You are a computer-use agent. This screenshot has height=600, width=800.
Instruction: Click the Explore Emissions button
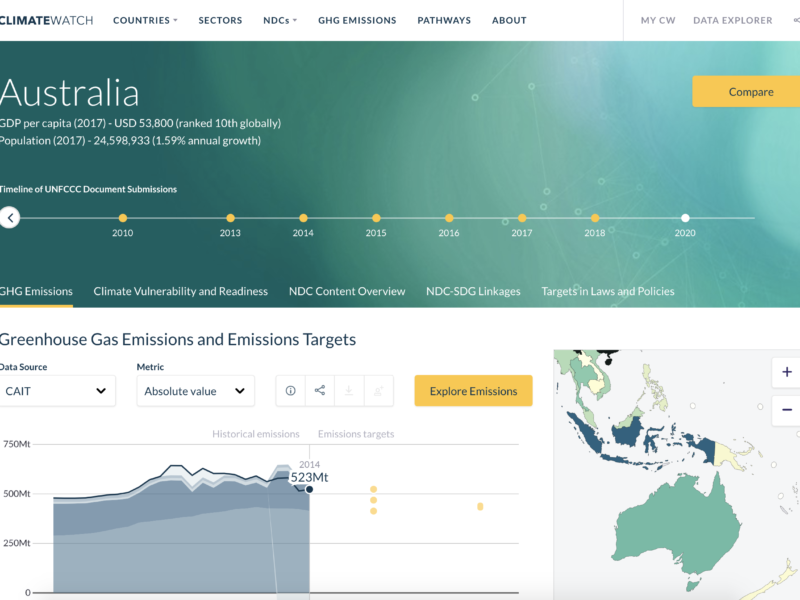click(x=473, y=391)
